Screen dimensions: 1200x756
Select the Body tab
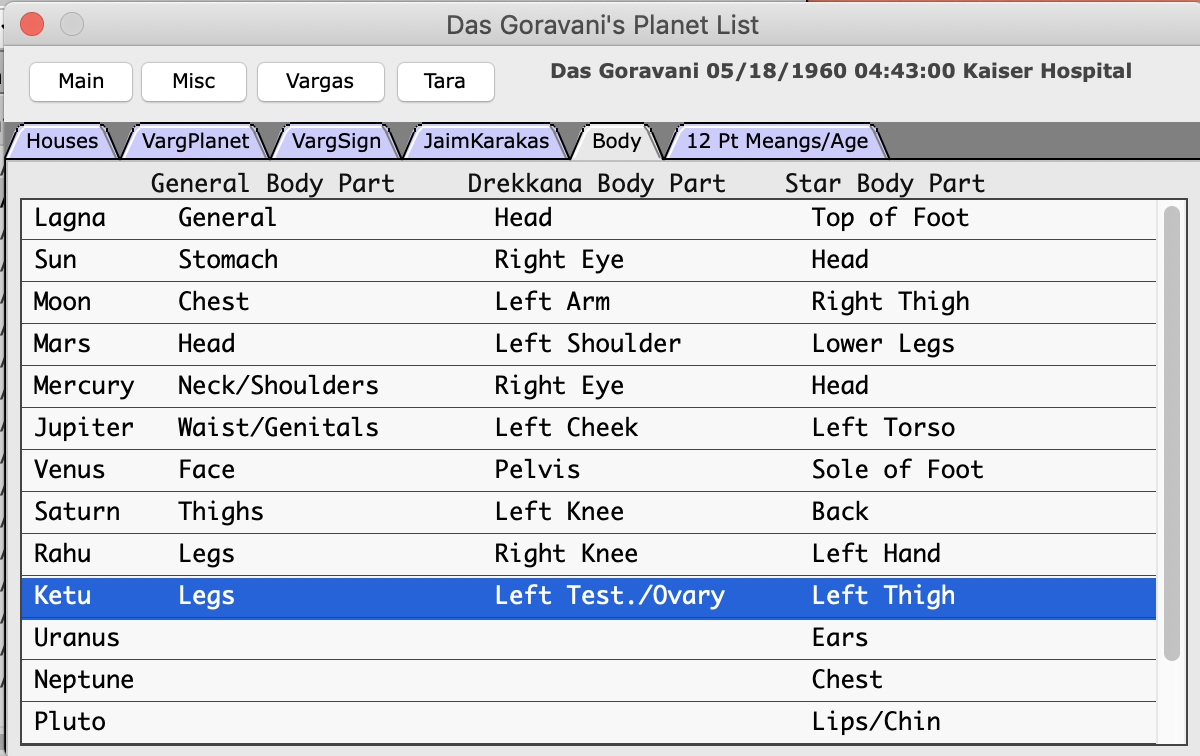pos(616,141)
